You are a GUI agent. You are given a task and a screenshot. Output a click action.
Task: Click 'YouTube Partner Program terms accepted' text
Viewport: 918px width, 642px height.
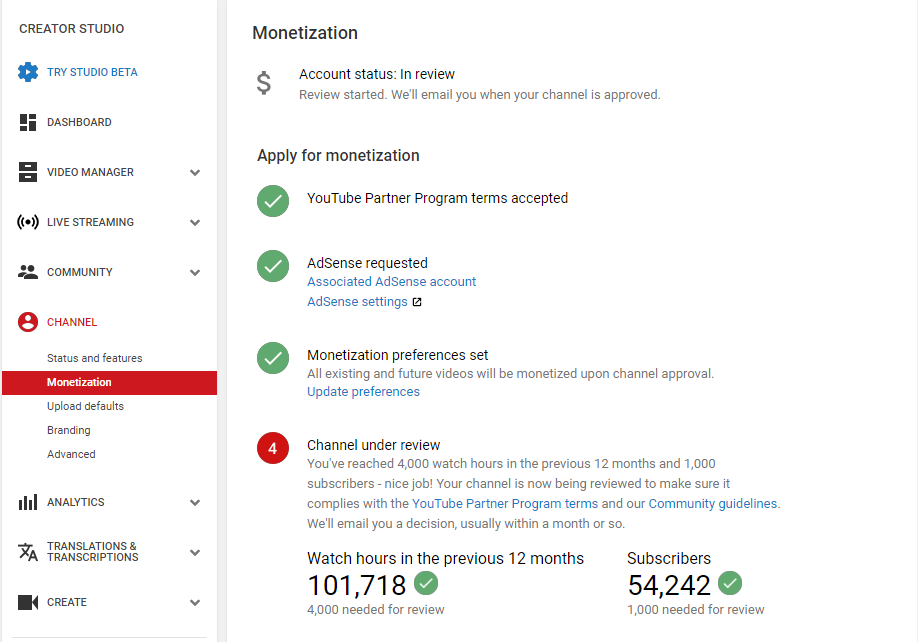[x=437, y=198]
